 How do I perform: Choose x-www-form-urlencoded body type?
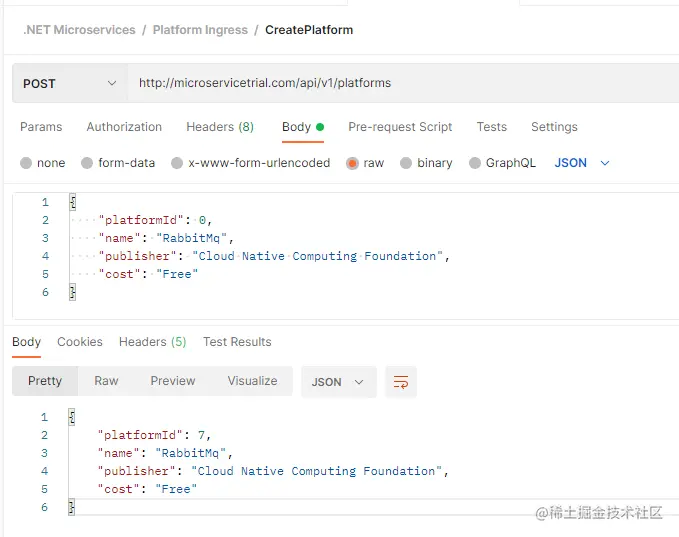tap(177, 163)
